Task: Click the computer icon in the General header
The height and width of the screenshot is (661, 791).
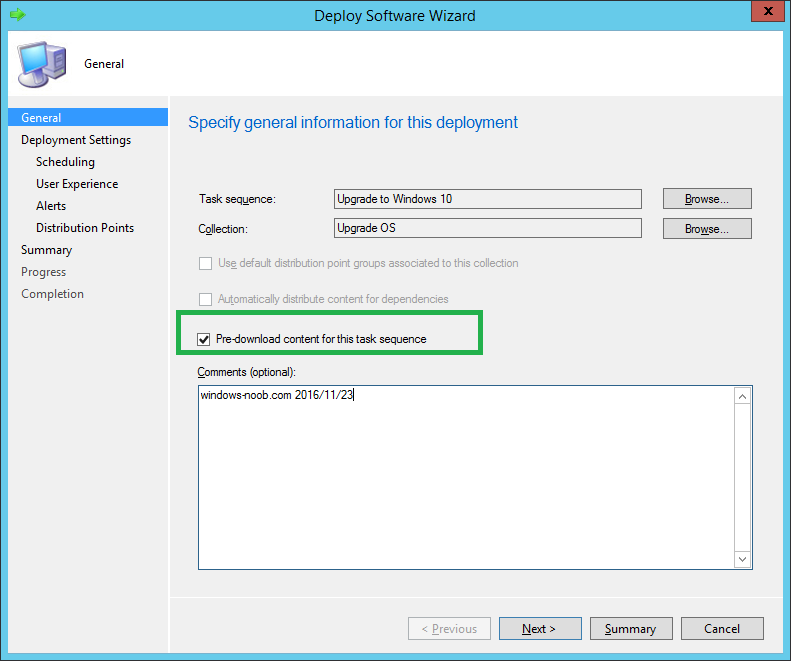Action: click(x=42, y=64)
